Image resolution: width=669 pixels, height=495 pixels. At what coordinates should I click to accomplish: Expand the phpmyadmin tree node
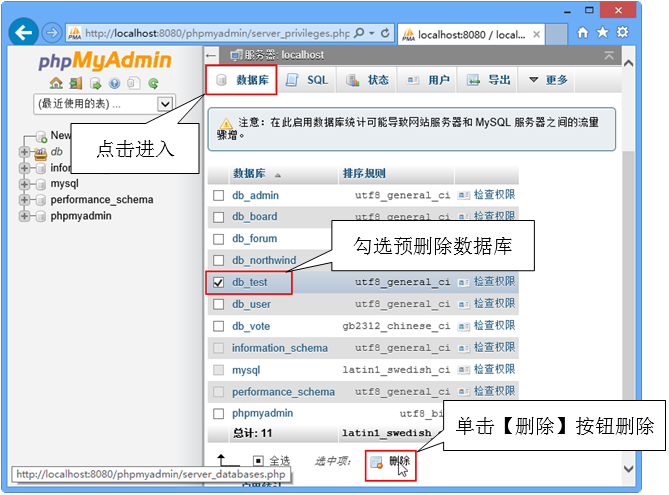click(24, 216)
